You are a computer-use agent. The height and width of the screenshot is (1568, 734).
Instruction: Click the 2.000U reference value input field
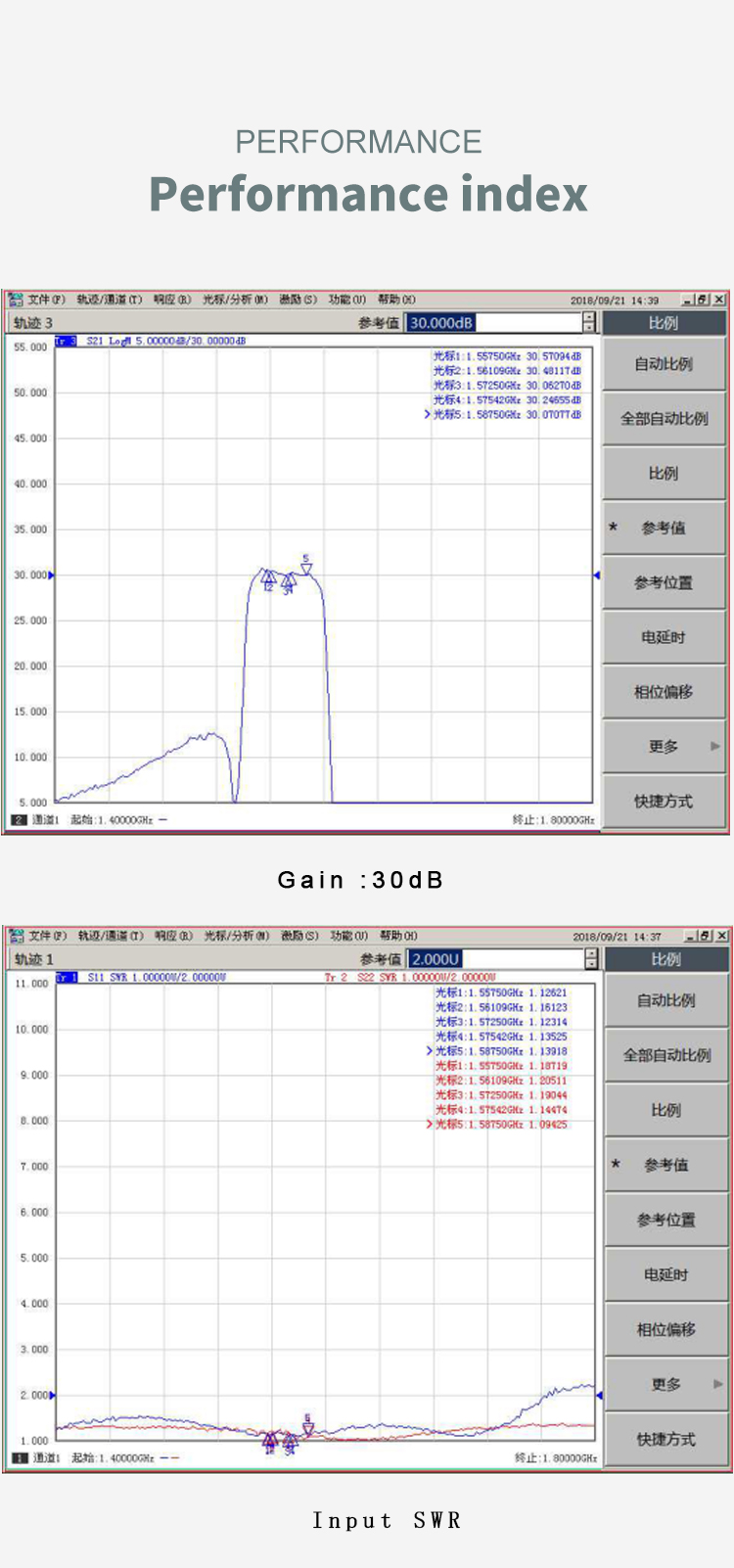pos(494,959)
